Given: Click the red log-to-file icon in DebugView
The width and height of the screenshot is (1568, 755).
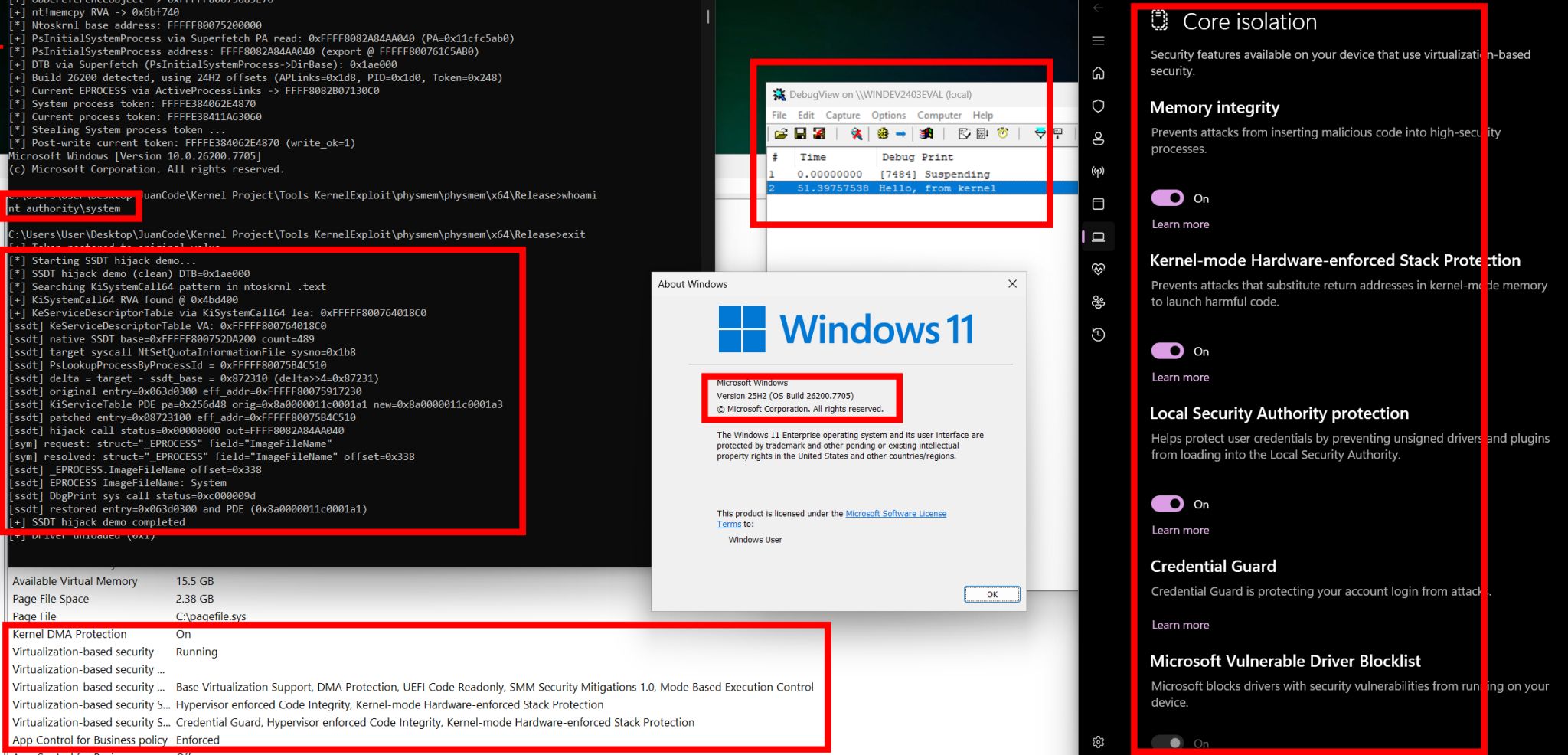Looking at the screenshot, I should coord(819,134).
